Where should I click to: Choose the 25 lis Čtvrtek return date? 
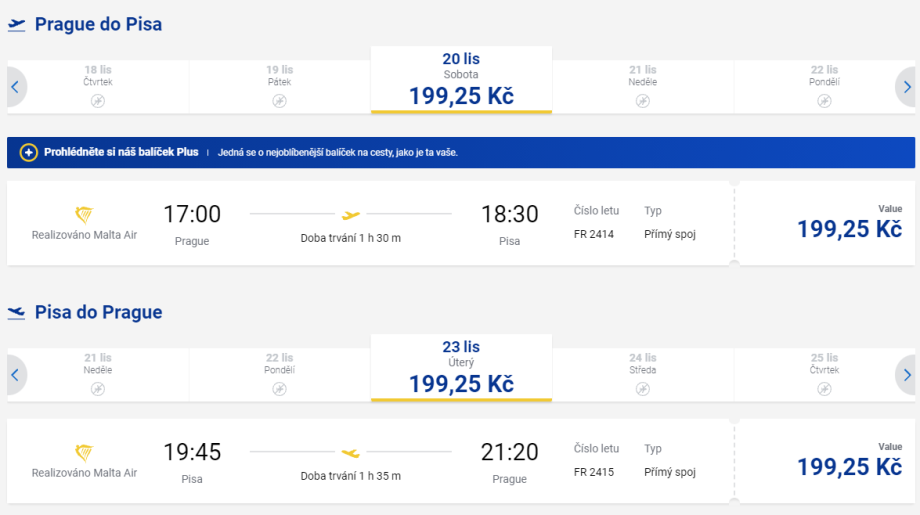point(824,374)
